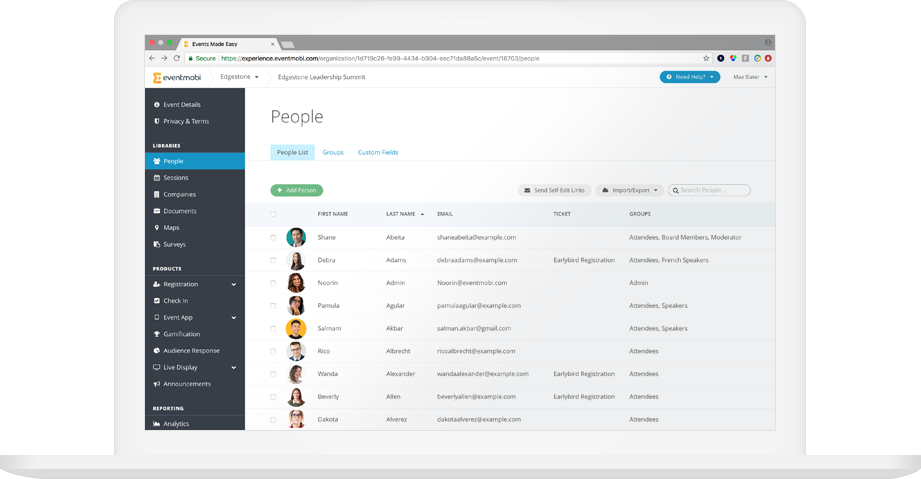Click the browser forward arrow
This screenshot has height=479, width=921.
164,58
